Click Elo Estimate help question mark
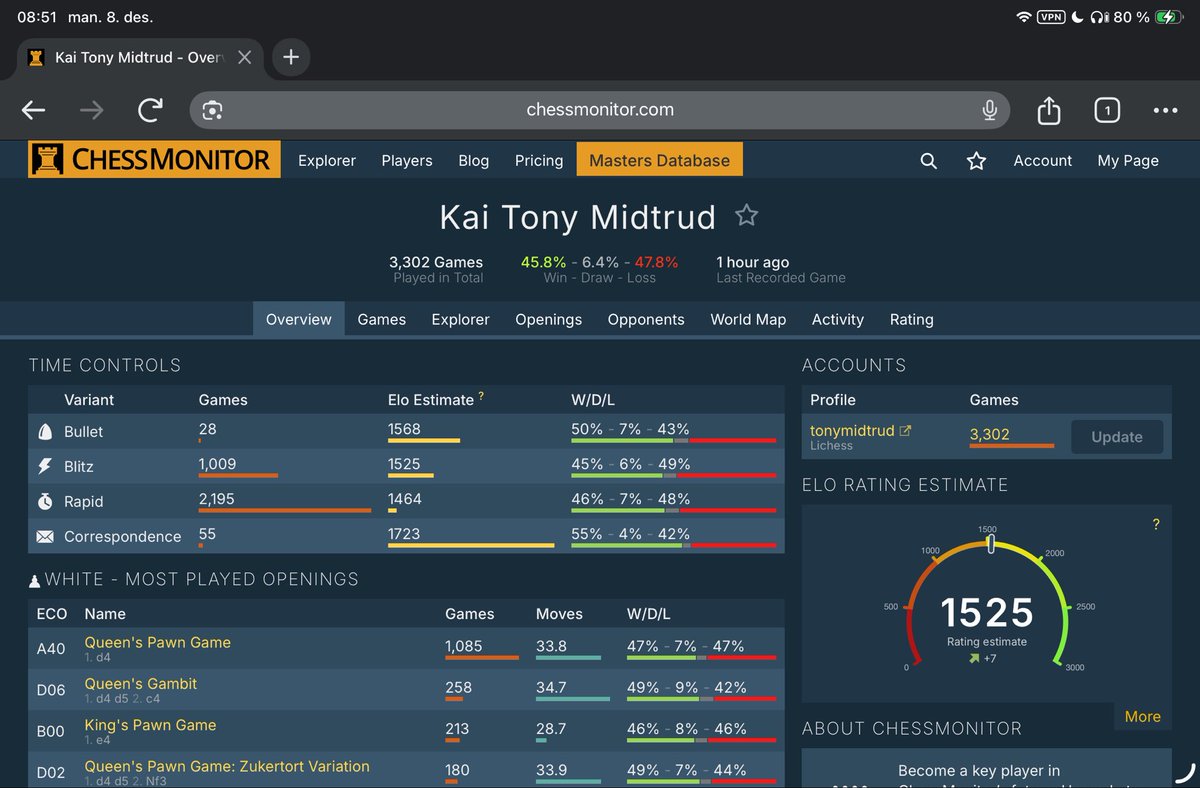Viewport: 1200px width, 788px height. pyautogui.click(x=481, y=397)
